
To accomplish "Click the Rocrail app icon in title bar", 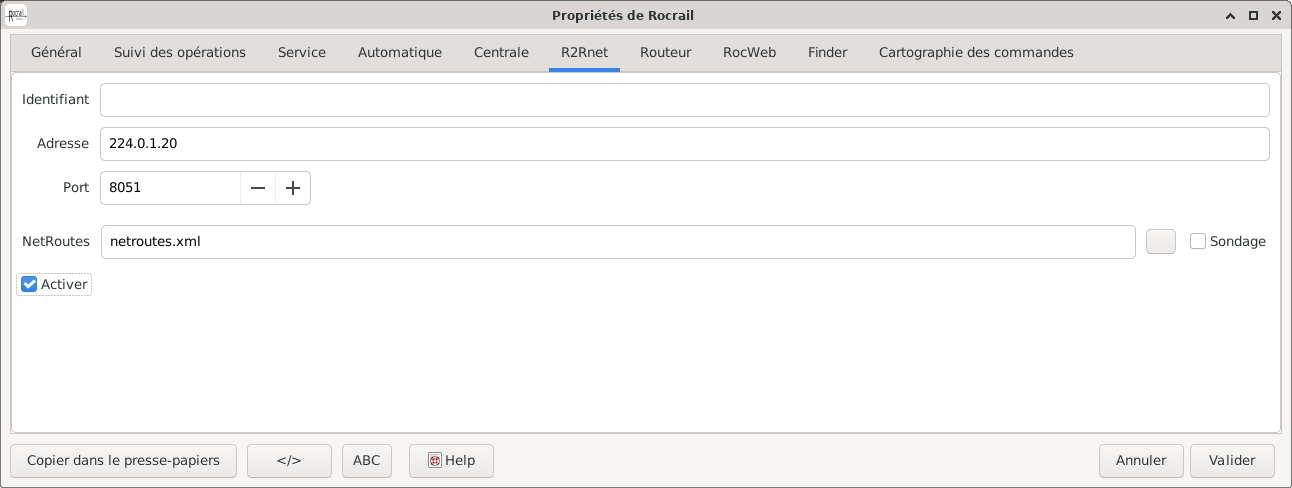I will click(x=16, y=15).
